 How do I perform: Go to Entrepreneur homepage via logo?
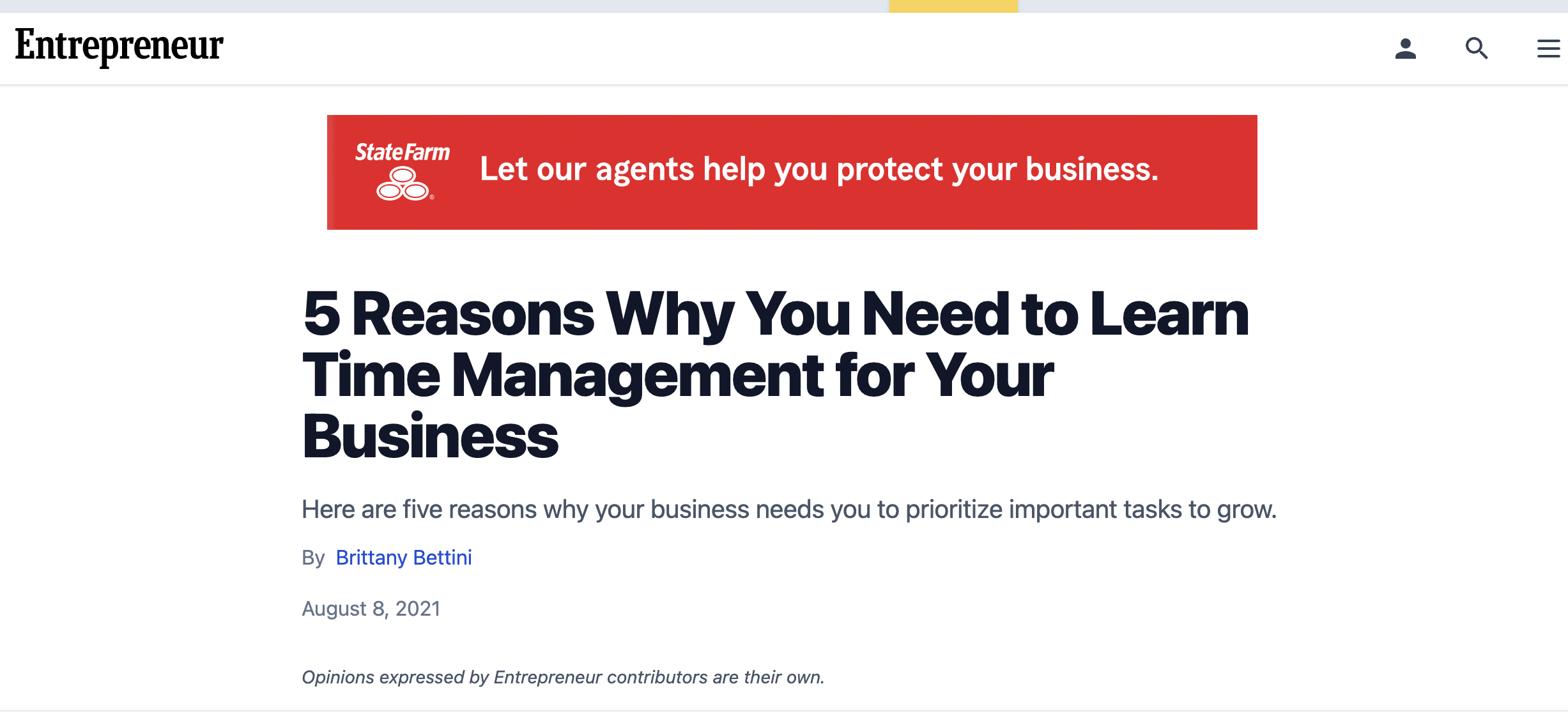pos(119,46)
